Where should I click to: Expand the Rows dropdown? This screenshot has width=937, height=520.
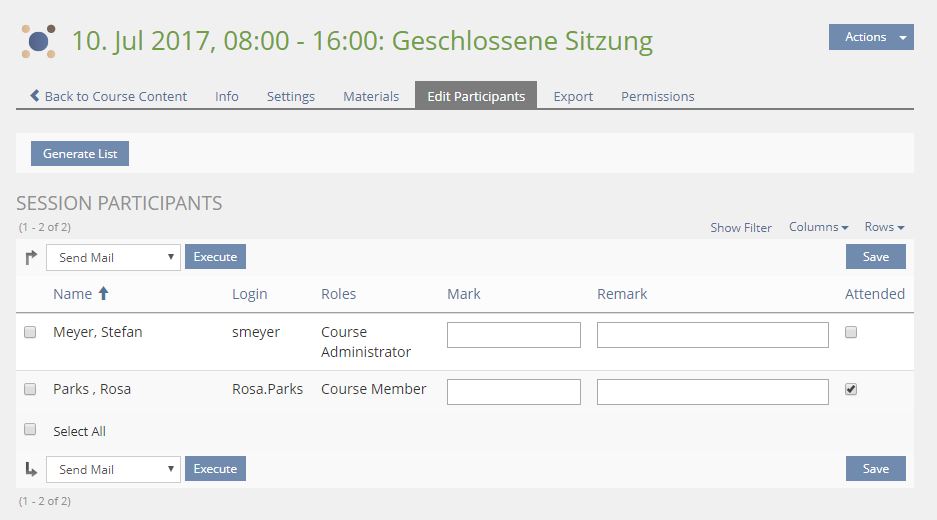click(x=884, y=227)
